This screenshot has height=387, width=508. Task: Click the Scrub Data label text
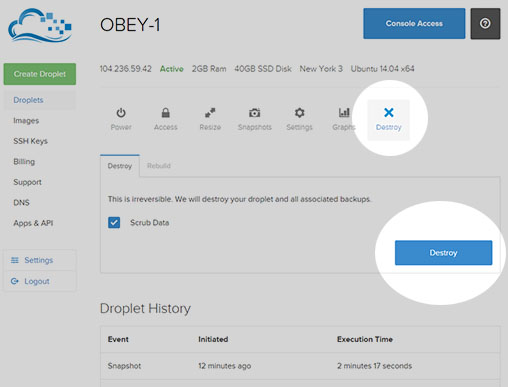(149, 222)
